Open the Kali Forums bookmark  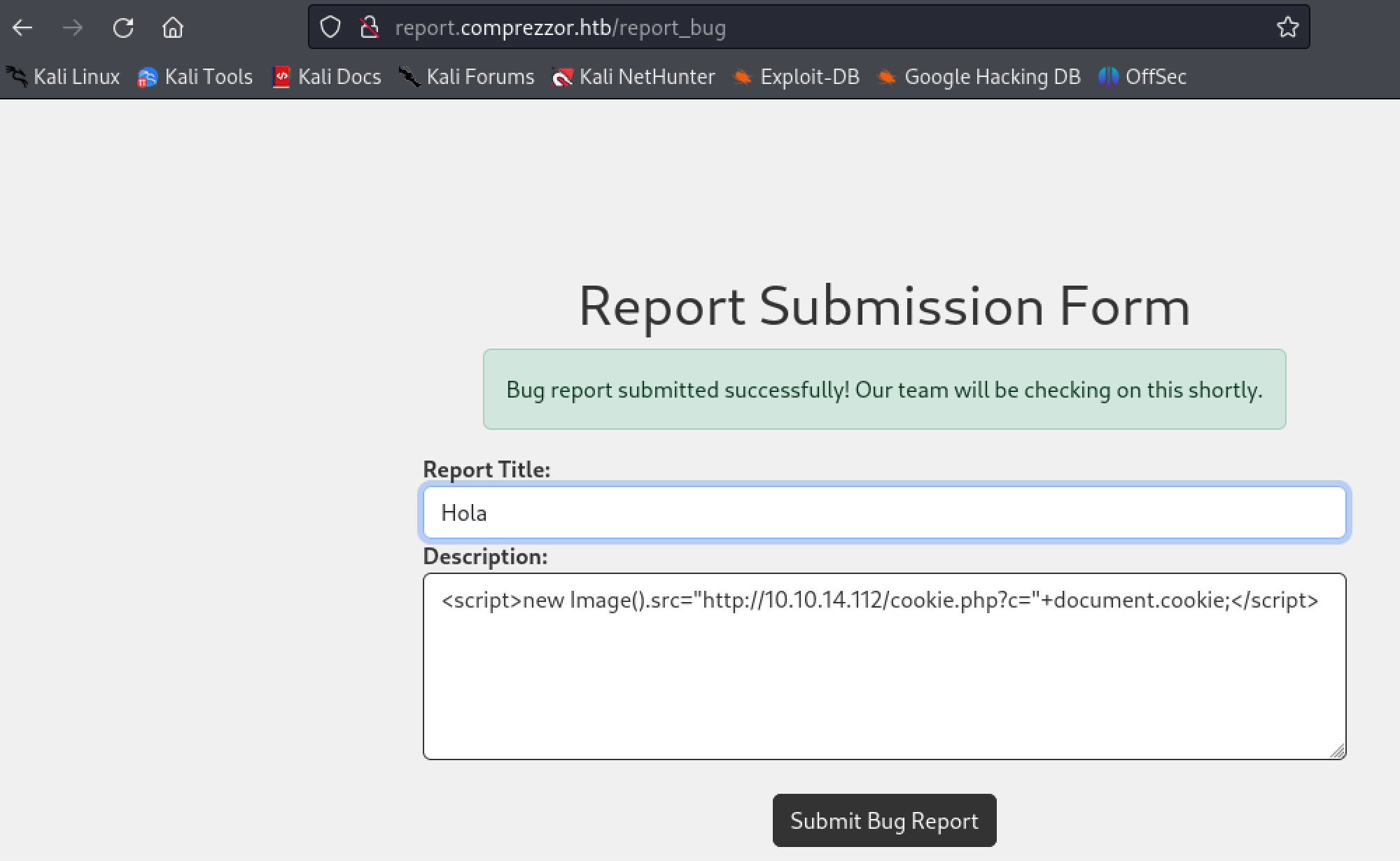(x=466, y=76)
